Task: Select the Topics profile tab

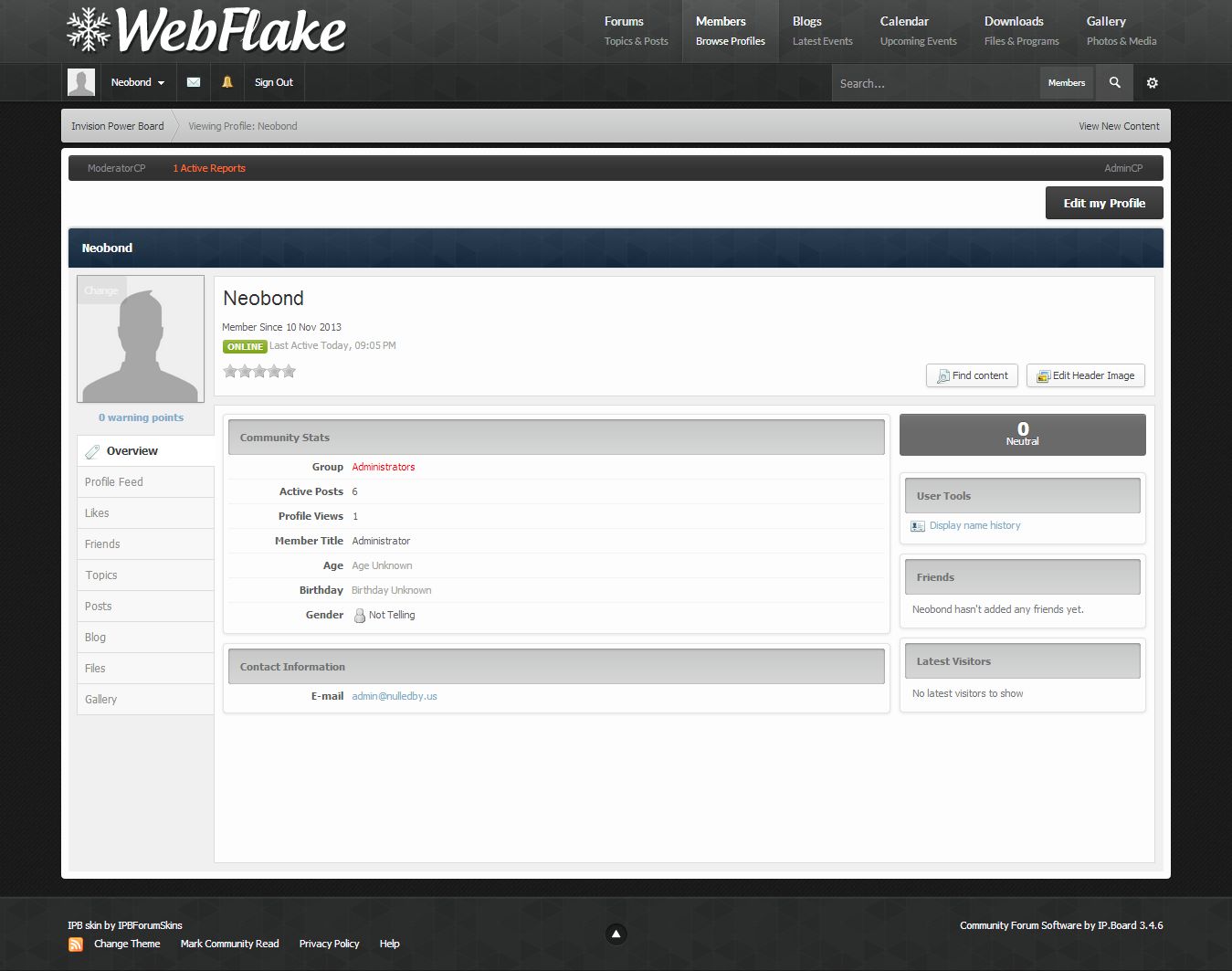Action: (x=145, y=575)
